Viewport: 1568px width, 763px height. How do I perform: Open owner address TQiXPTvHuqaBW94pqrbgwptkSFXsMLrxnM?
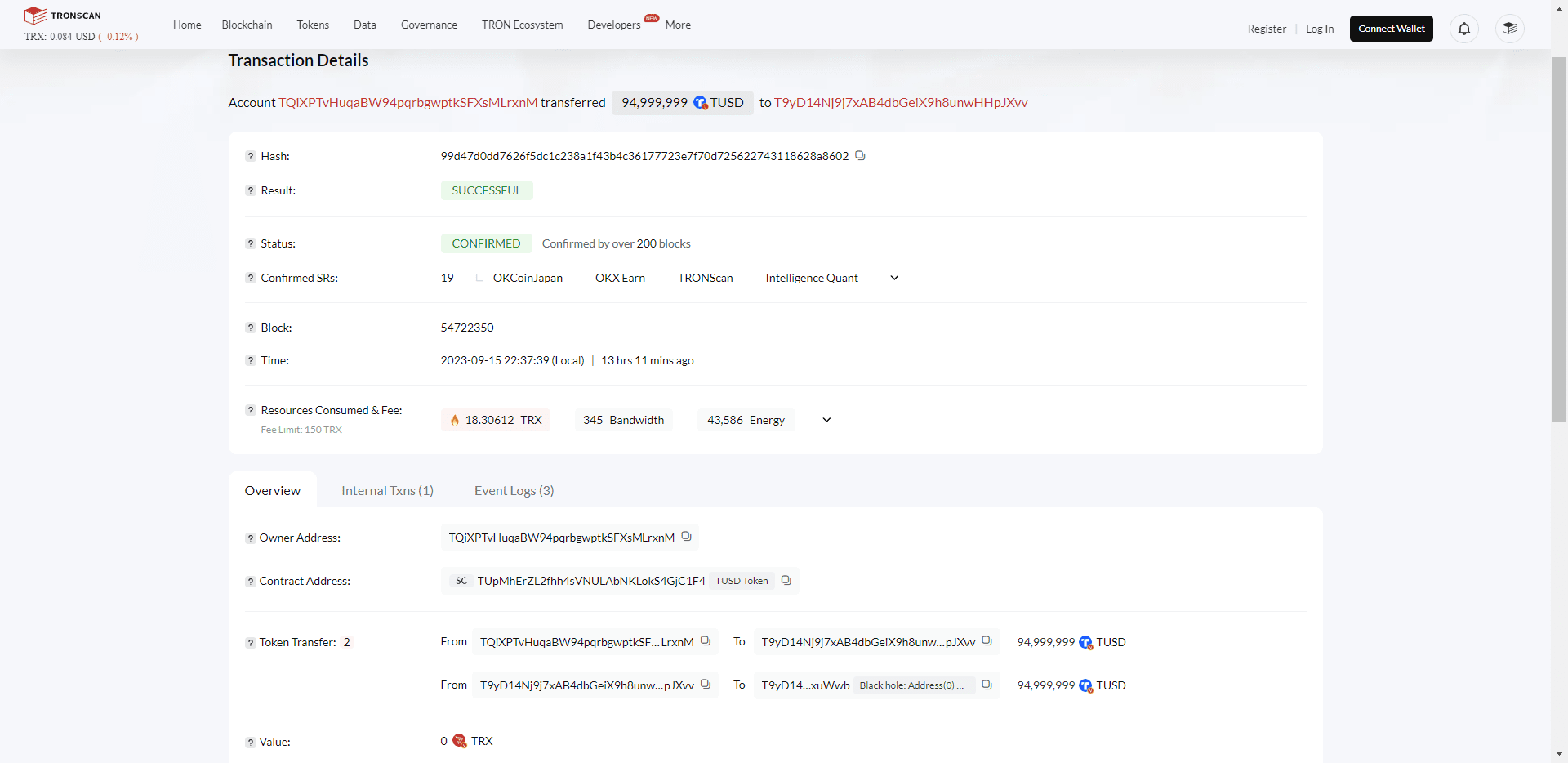562,538
